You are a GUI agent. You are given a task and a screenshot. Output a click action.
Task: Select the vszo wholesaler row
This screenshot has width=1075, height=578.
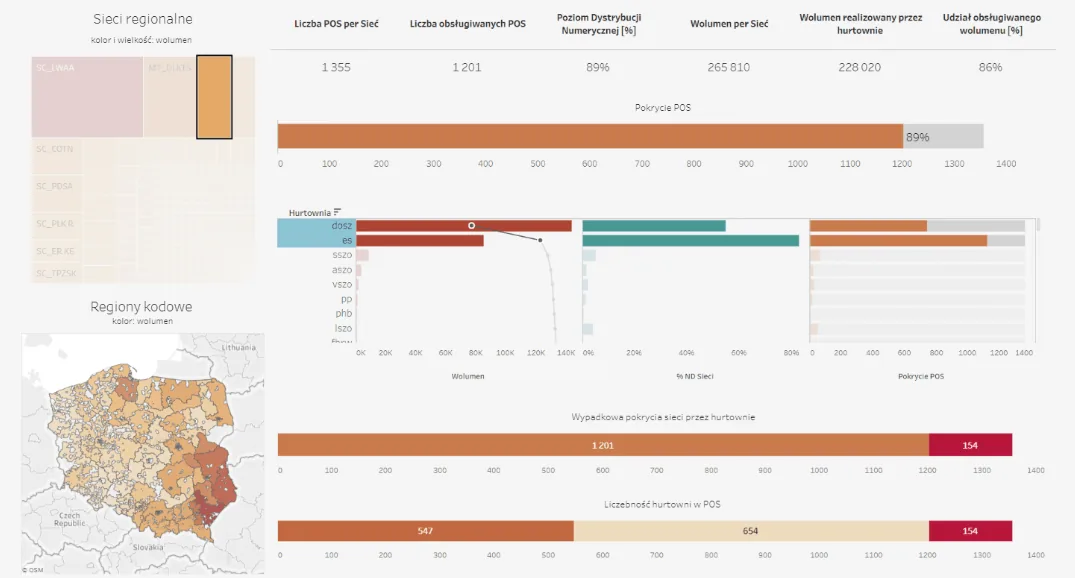(341, 284)
